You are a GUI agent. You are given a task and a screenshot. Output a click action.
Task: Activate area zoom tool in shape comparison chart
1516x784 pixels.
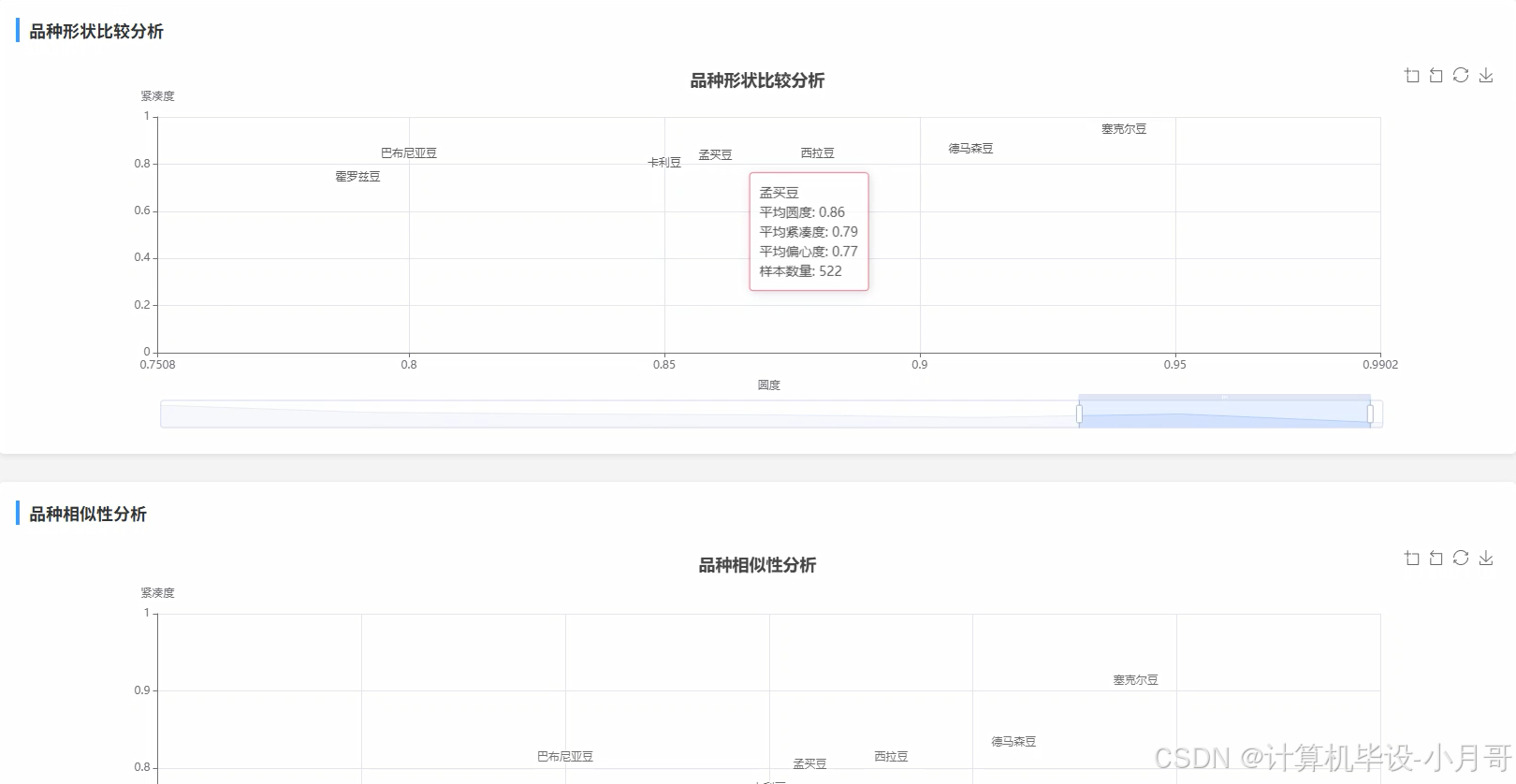pyautogui.click(x=1412, y=76)
